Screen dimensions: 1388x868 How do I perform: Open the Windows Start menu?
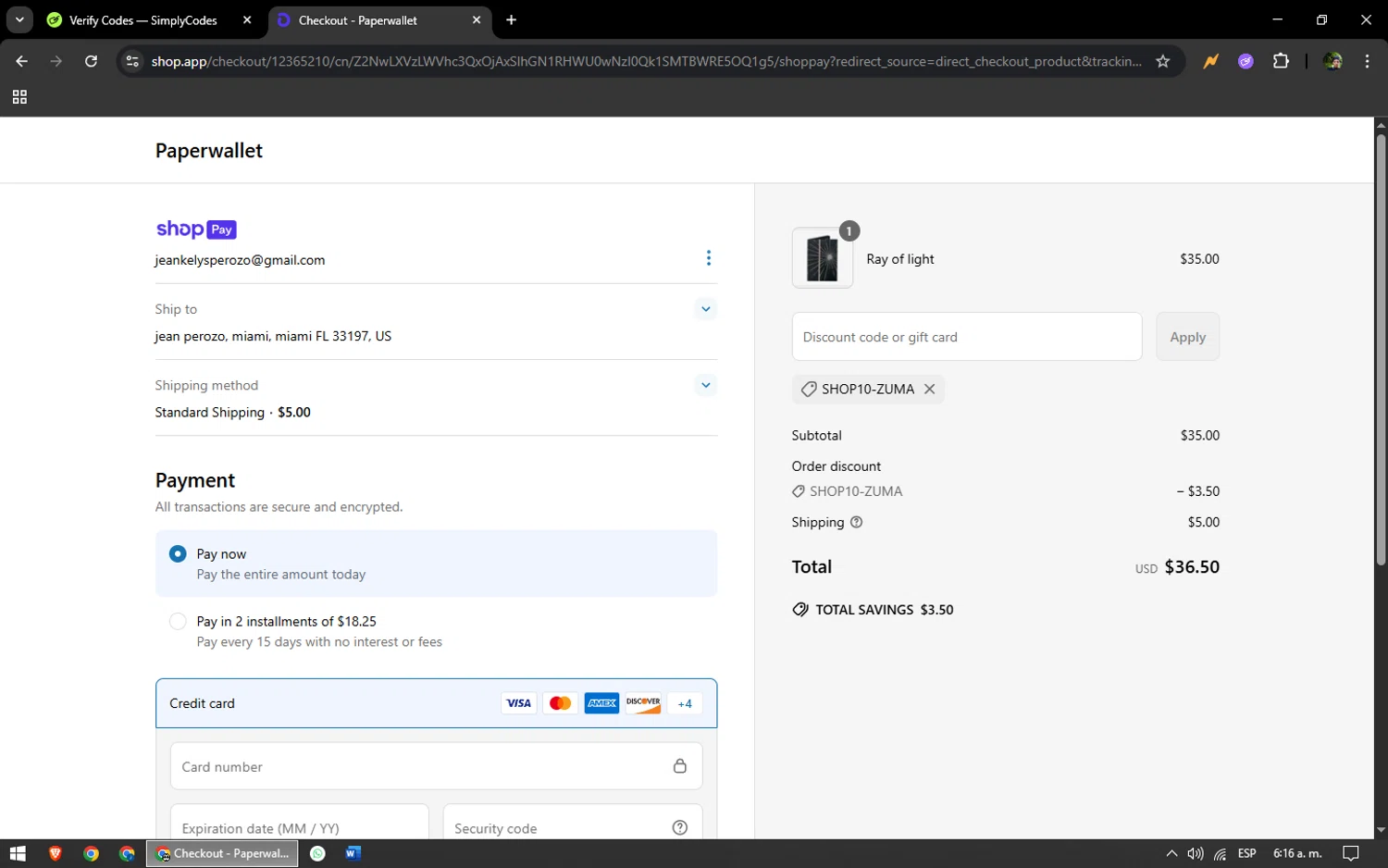(18, 853)
